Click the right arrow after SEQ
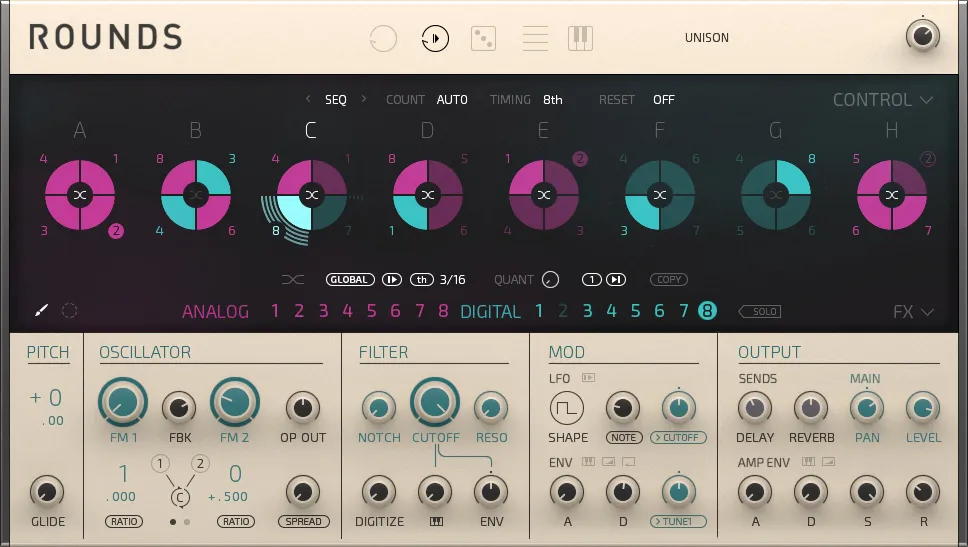The image size is (968, 547). click(364, 99)
